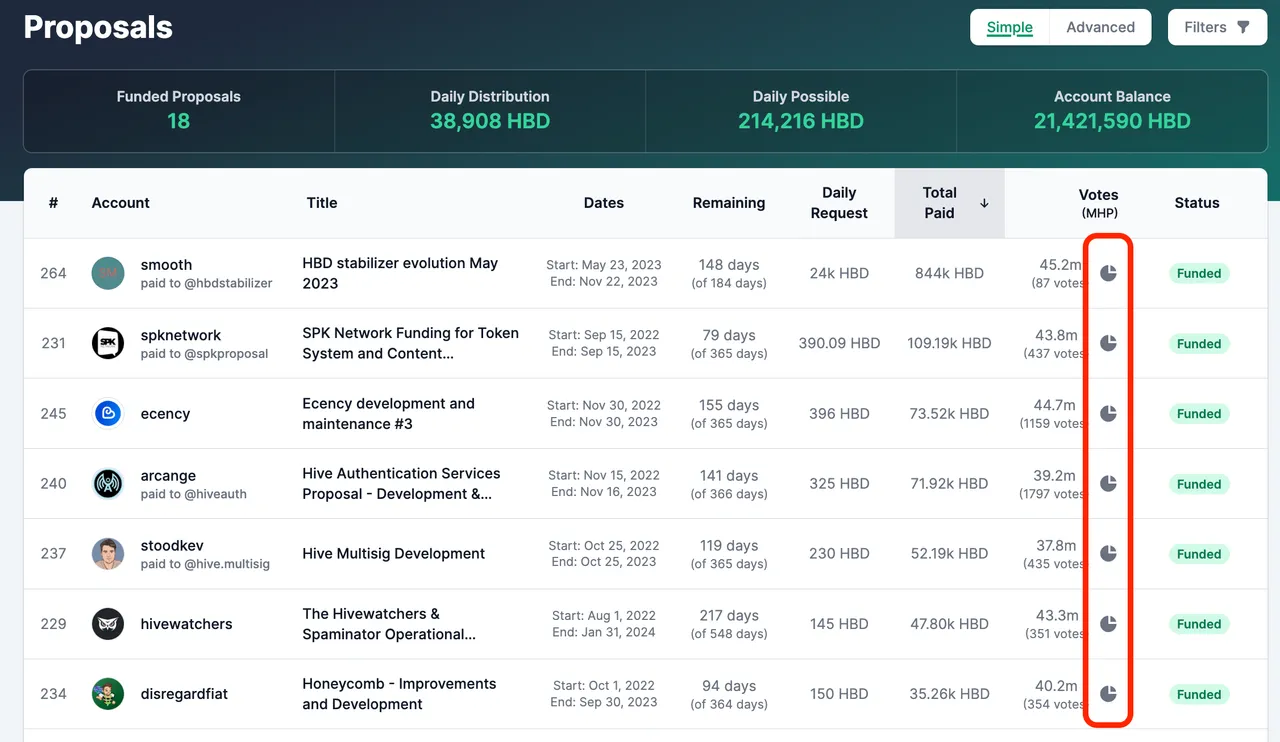Sort by Account column header
Screen dimensions: 1280x742
[121, 203]
